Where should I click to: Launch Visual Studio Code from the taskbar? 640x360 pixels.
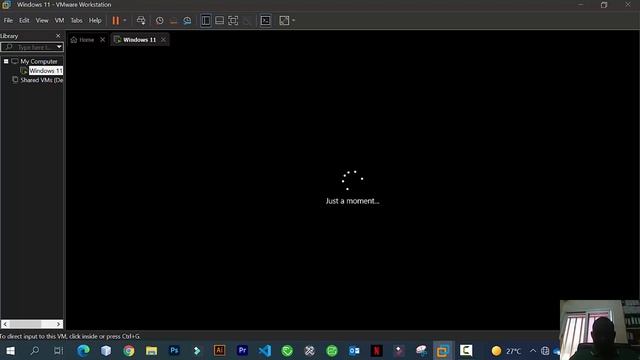click(265, 351)
